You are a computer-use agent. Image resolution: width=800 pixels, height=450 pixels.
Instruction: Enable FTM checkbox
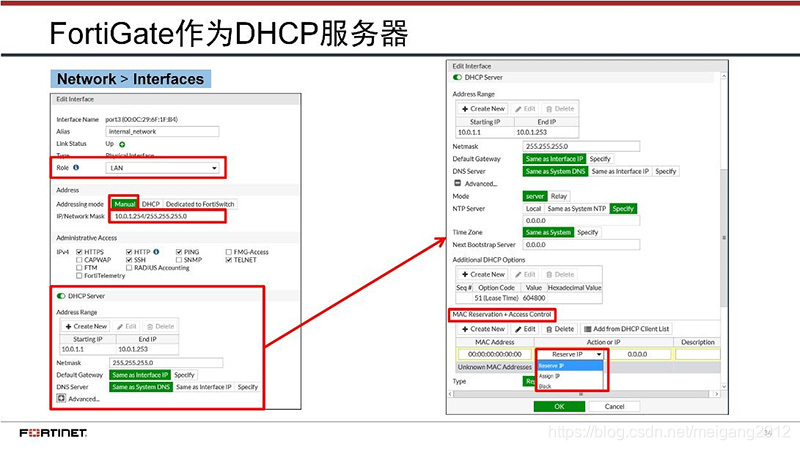click(x=79, y=267)
